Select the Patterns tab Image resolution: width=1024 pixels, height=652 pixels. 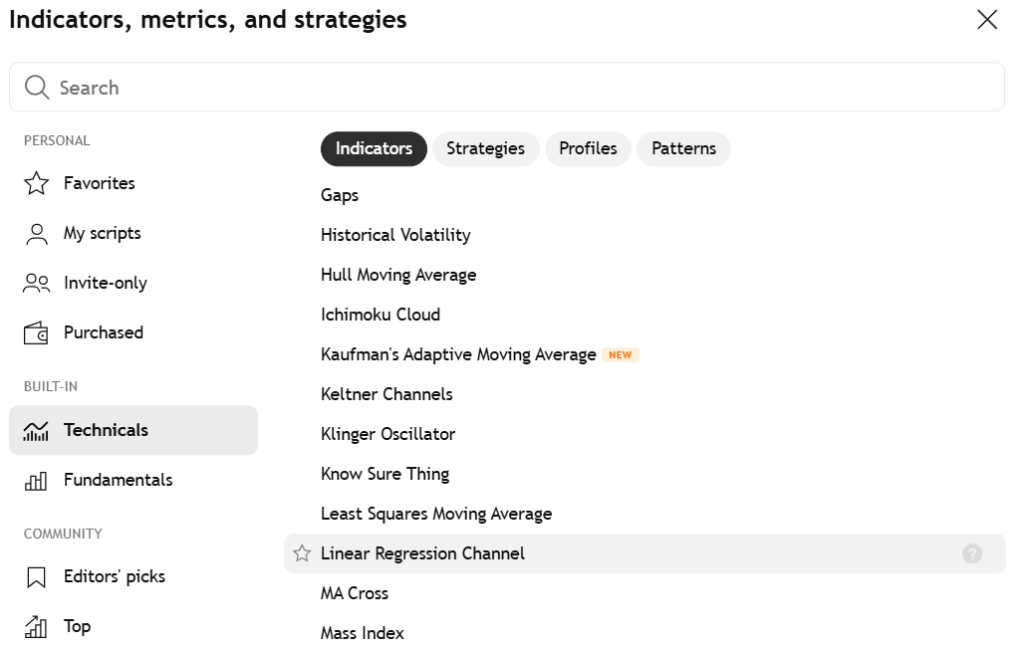(683, 148)
